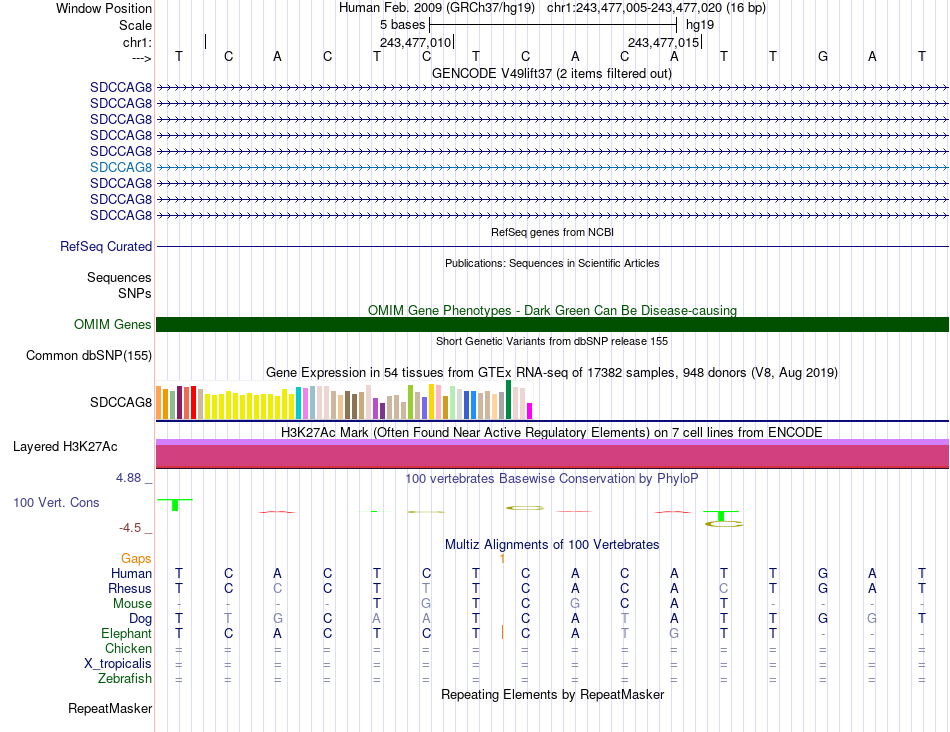Click the orange insertion bar in Elephant row
The height and width of the screenshot is (732, 950).
(x=502, y=633)
